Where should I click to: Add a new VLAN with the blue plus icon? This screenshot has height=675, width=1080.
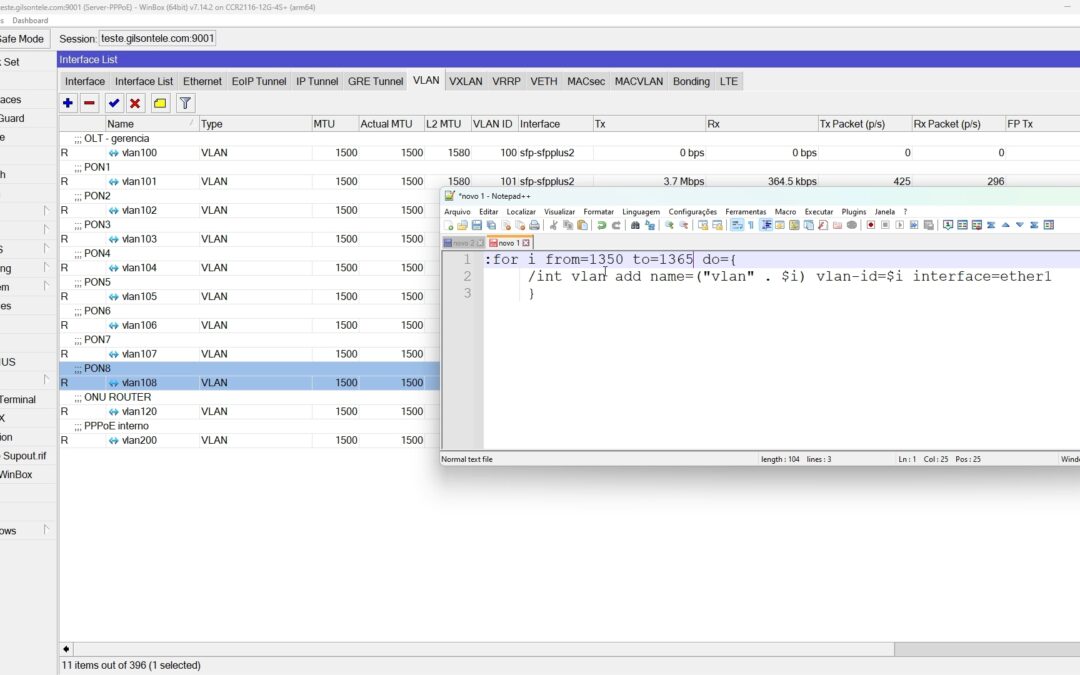pyautogui.click(x=67, y=103)
